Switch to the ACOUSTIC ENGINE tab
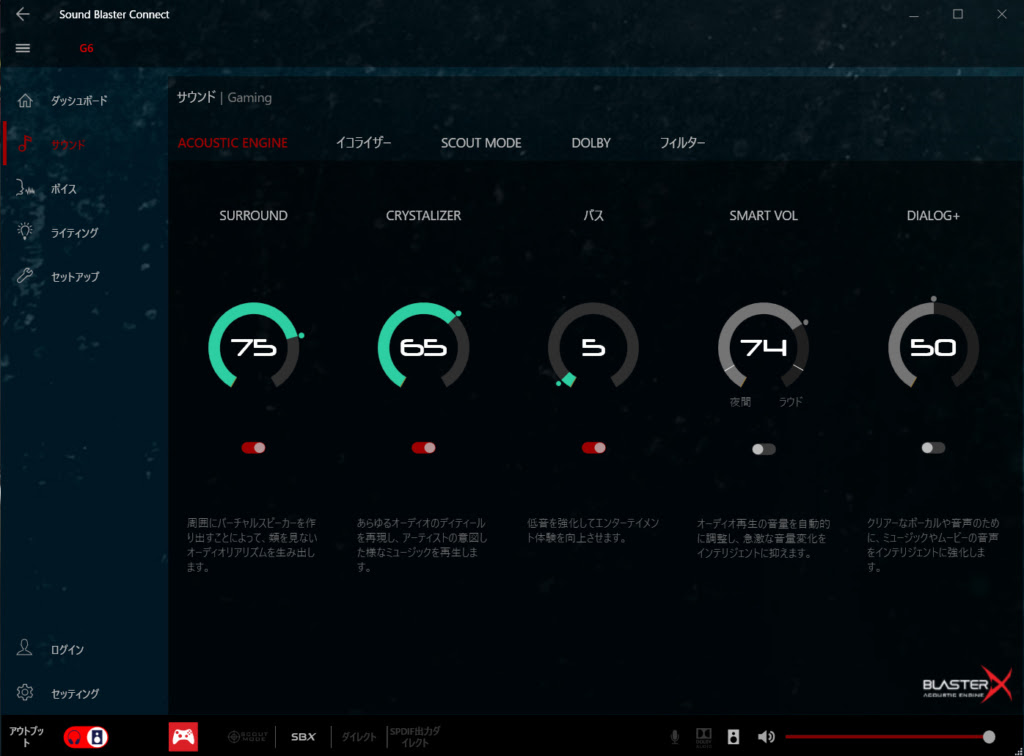Screen dimensions: 1024x756 point(232,143)
